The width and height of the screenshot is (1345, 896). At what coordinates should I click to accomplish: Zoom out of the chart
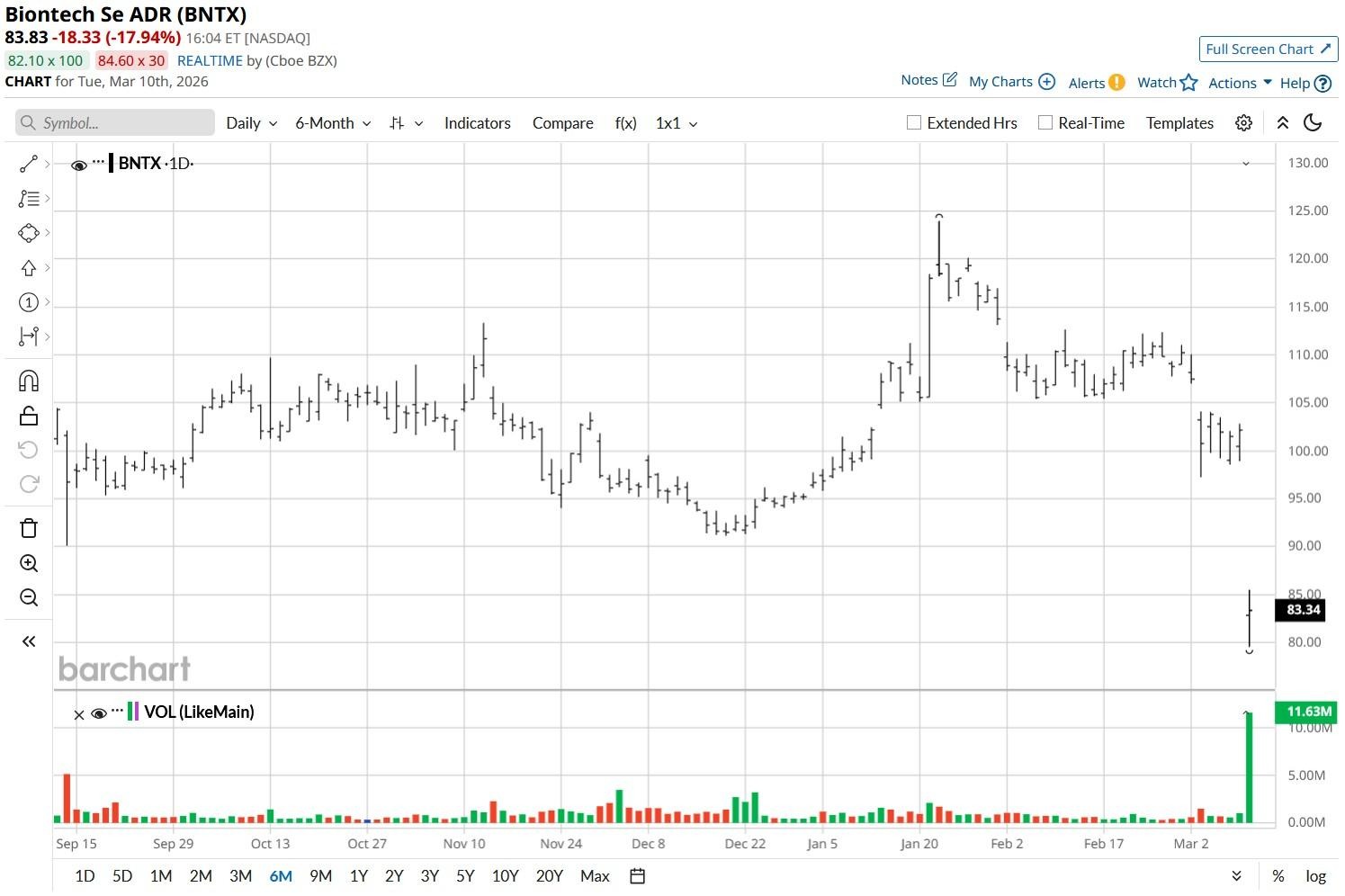[29, 598]
